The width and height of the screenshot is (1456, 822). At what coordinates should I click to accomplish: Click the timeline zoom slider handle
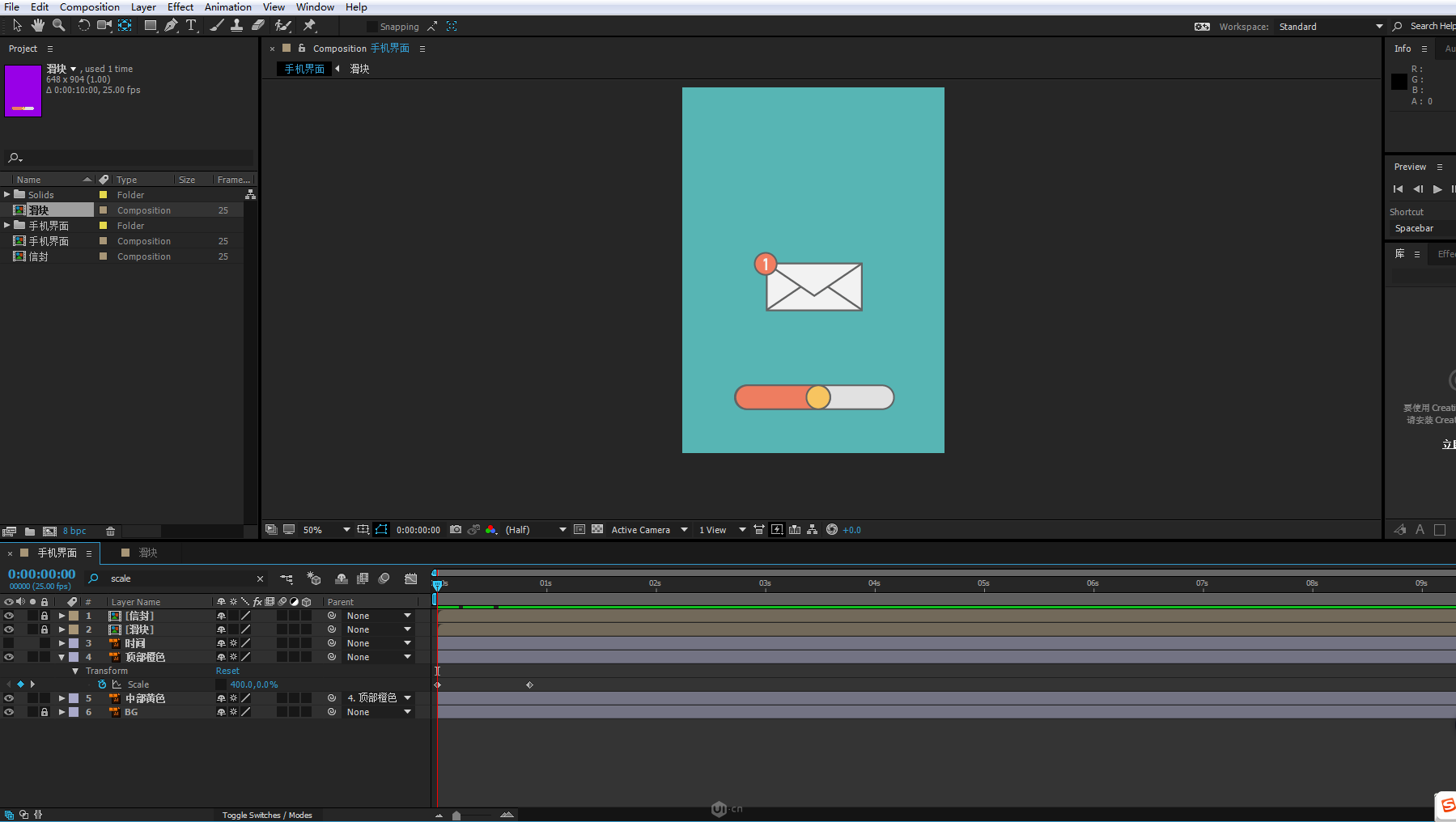(x=456, y=816)
